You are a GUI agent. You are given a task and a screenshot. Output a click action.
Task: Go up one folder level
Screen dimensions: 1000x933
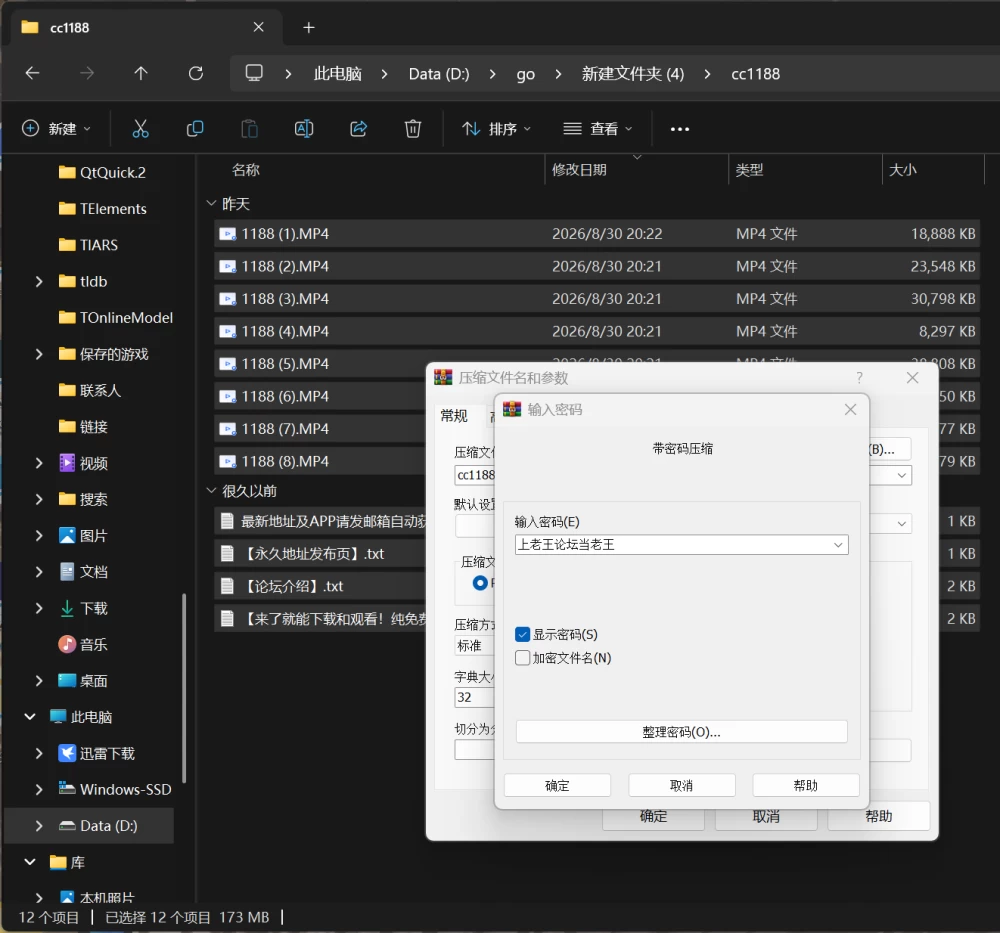pos(141,73)
